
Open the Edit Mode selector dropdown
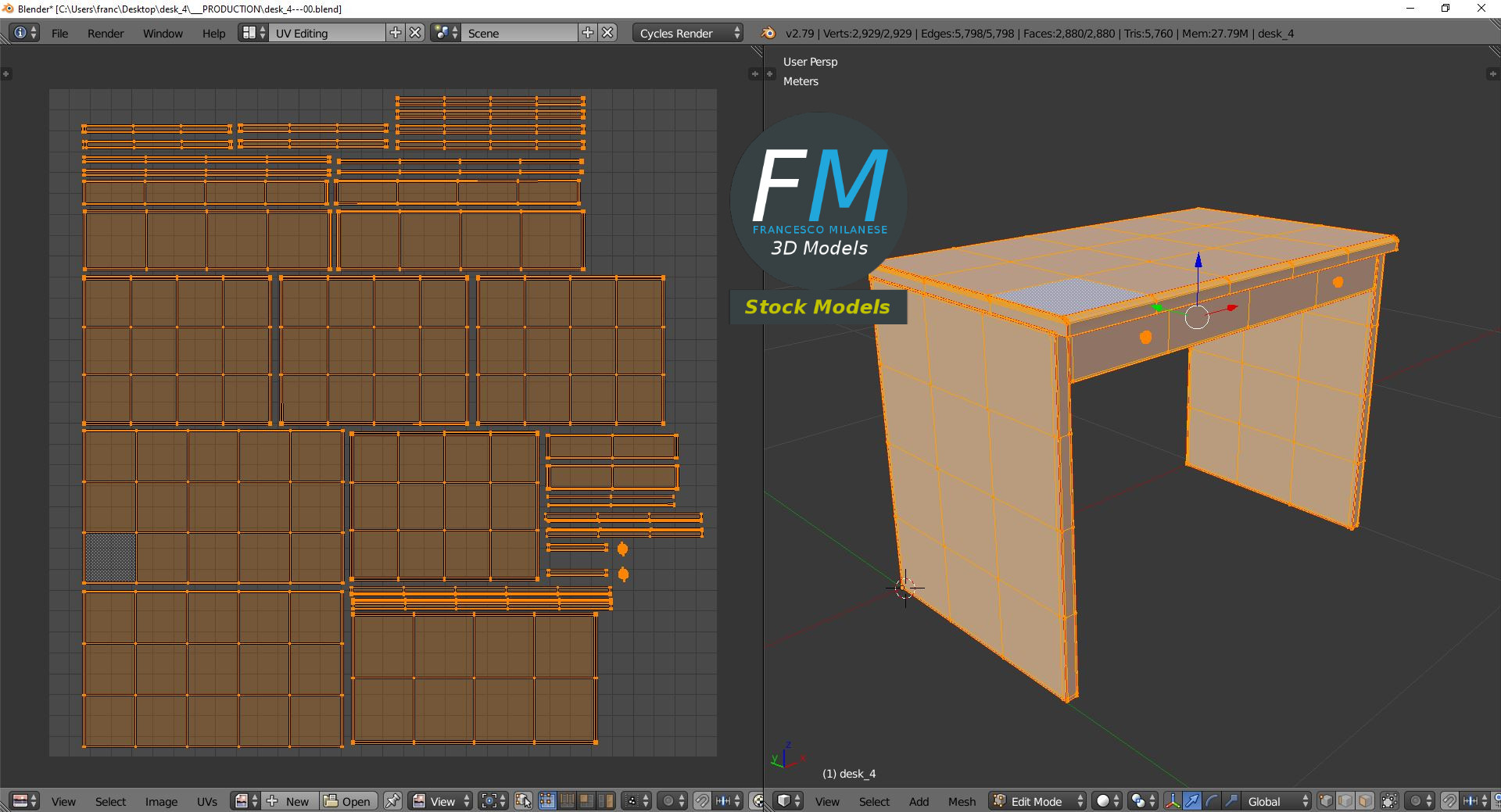click(1038, 801)
